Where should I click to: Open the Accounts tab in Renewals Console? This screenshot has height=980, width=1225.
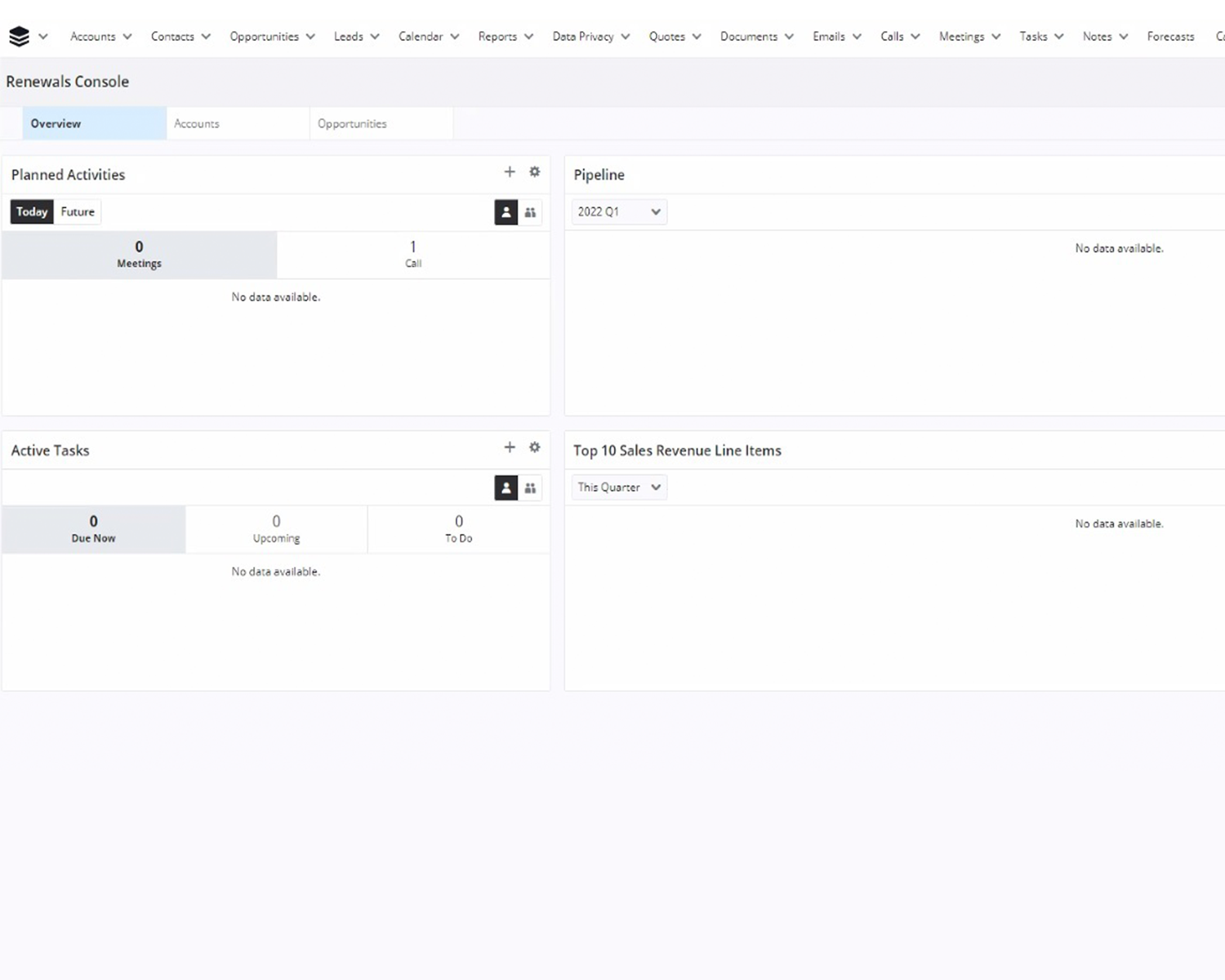point(196,123)
